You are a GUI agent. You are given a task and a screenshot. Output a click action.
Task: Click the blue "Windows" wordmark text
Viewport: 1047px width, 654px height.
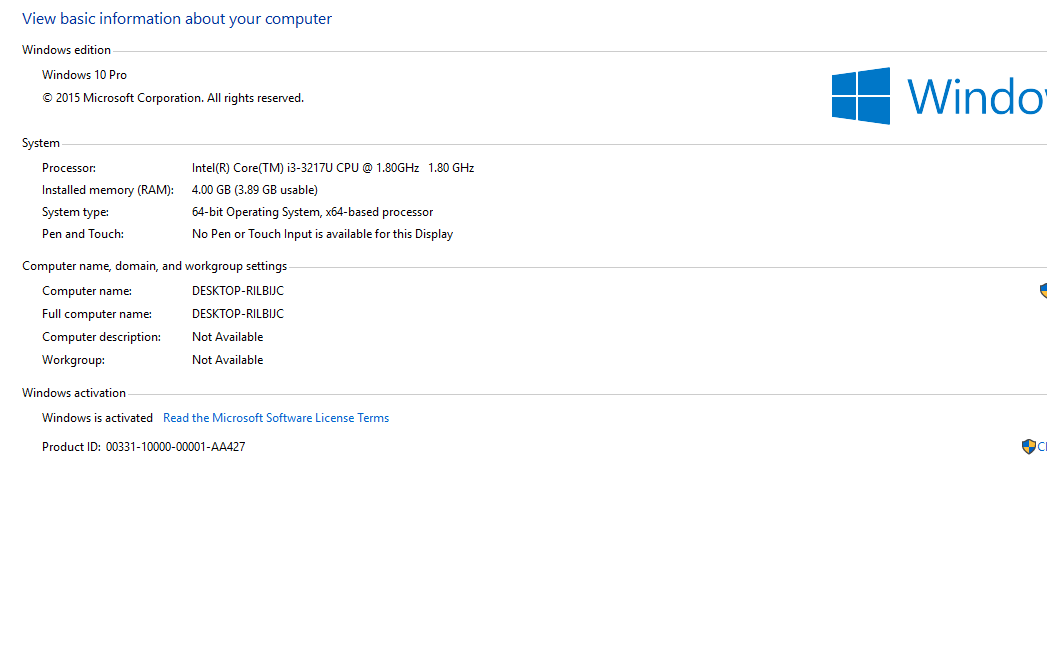click(976, 97)
